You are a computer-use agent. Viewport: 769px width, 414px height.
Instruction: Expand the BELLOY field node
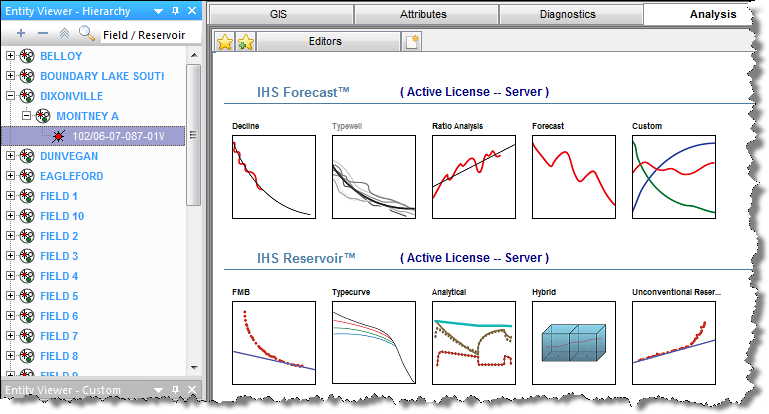pyautogui.click(x=11, y=56)
